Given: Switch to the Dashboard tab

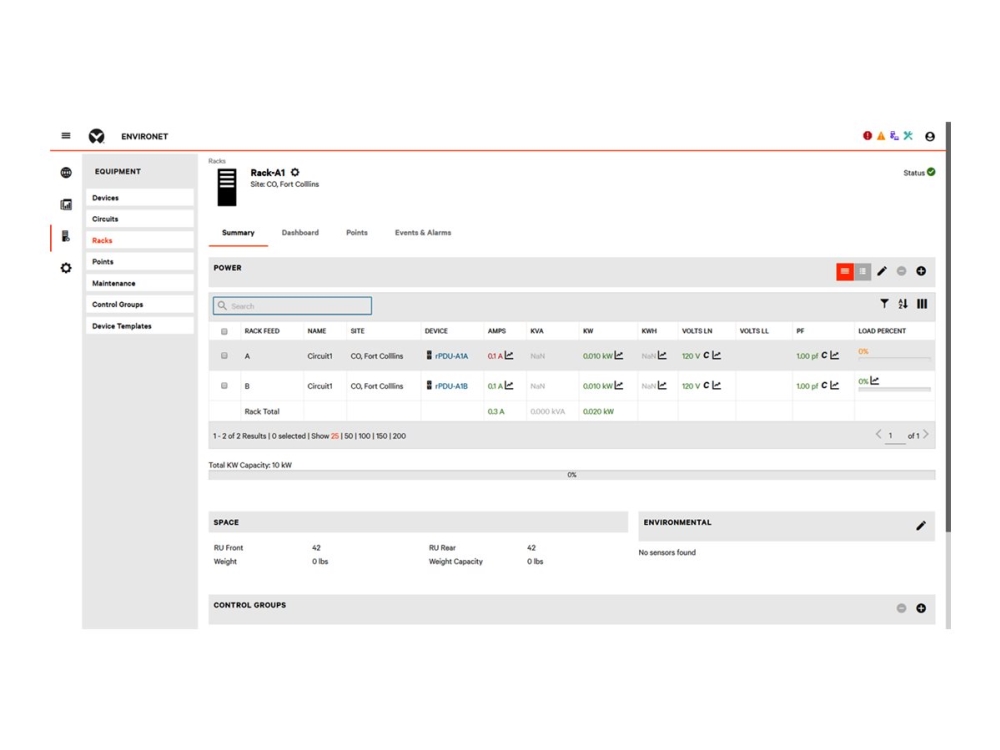Looking at the screenshot, I should click(300, 232).
